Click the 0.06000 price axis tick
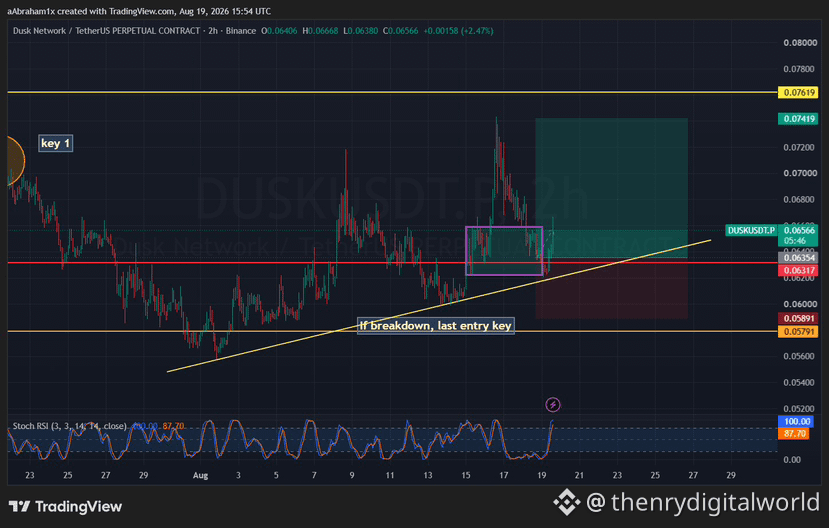829x528 pixels. click(x=799, y=304)
